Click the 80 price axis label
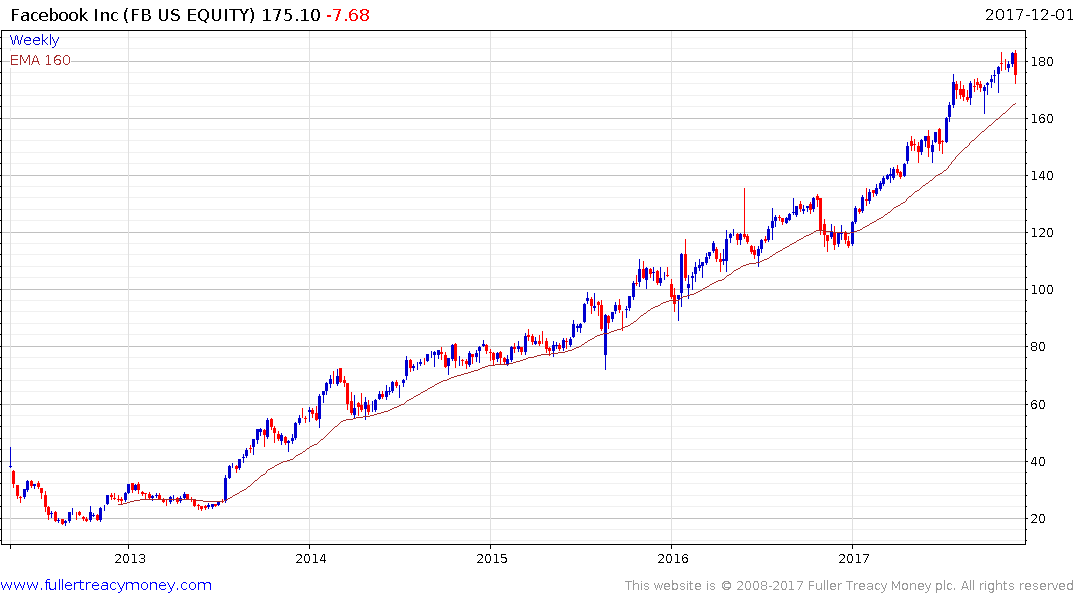The width and height of the screenshot is (1075, 600). coord(1039,347)
